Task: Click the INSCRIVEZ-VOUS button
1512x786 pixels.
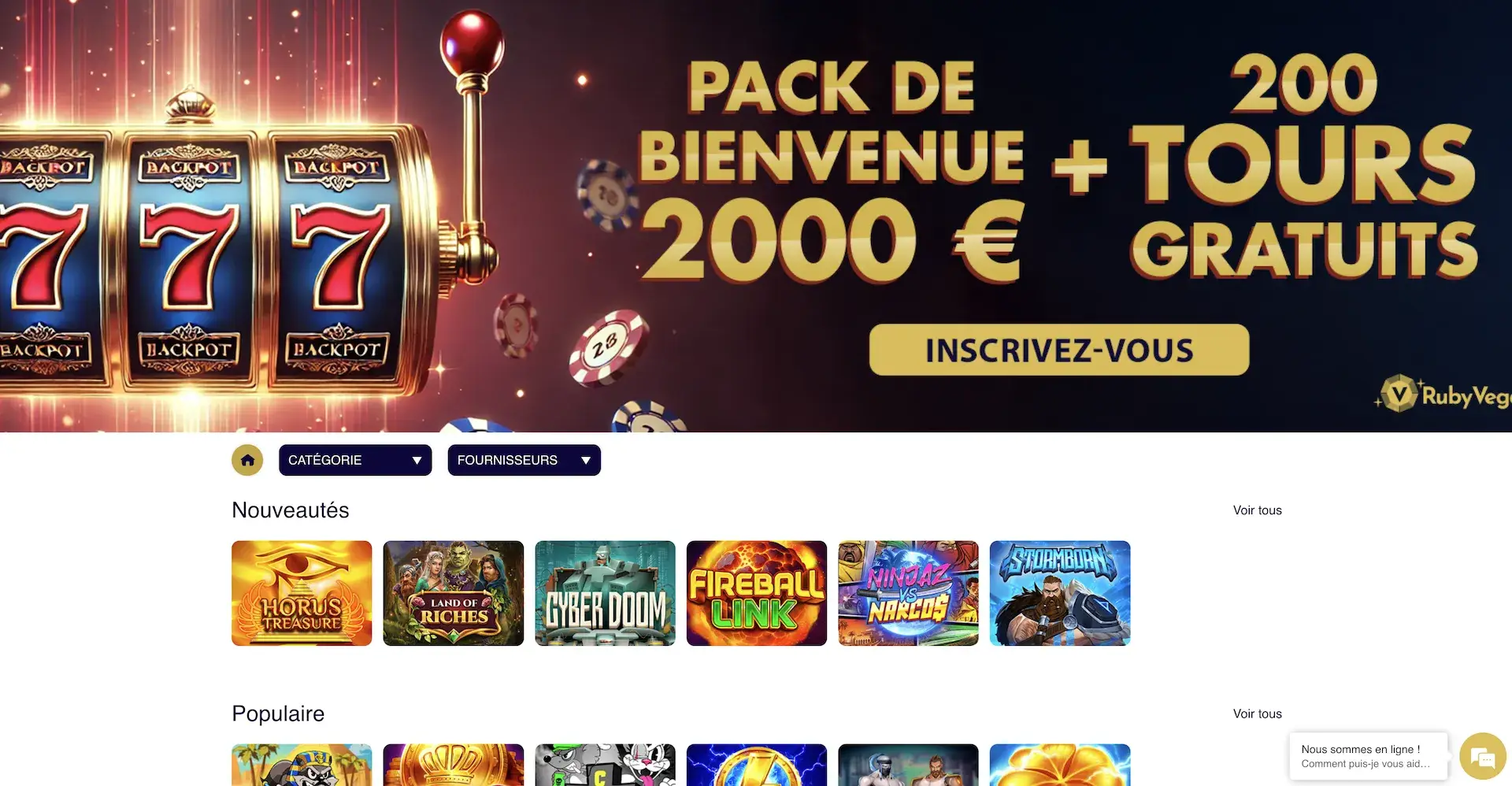Action: 1059,350
